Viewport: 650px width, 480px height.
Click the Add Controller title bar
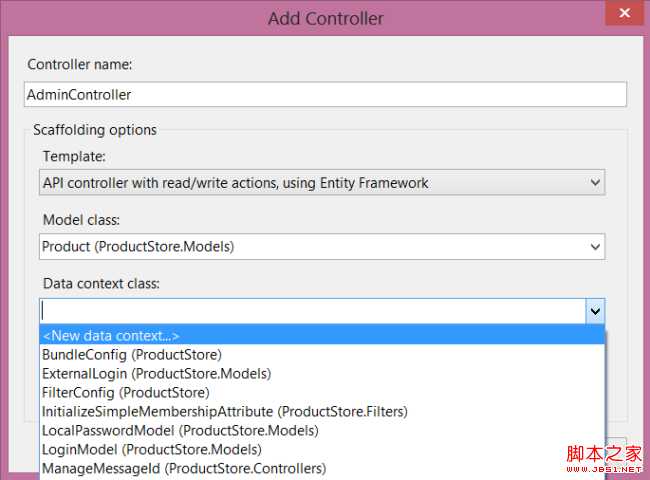click(325, 18)
